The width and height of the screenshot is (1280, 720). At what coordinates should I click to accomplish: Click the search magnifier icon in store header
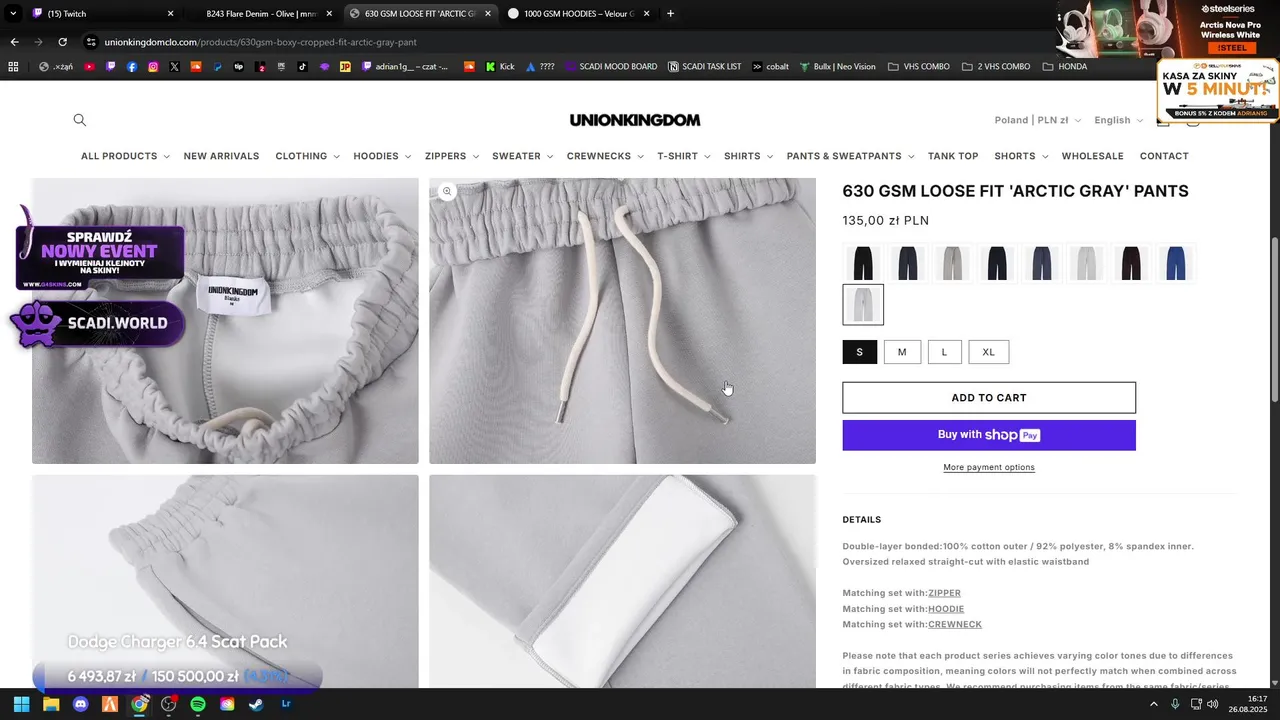[80, 120]
